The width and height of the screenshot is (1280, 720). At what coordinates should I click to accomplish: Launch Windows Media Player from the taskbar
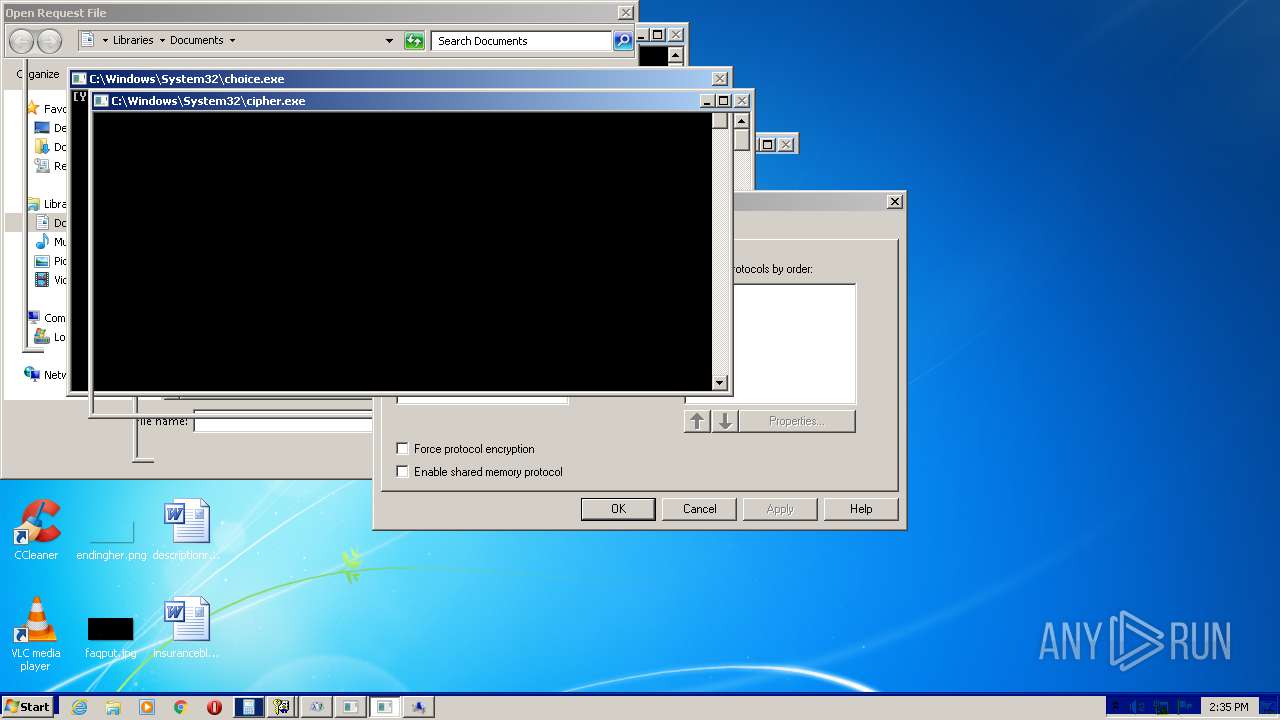(147, 707)
